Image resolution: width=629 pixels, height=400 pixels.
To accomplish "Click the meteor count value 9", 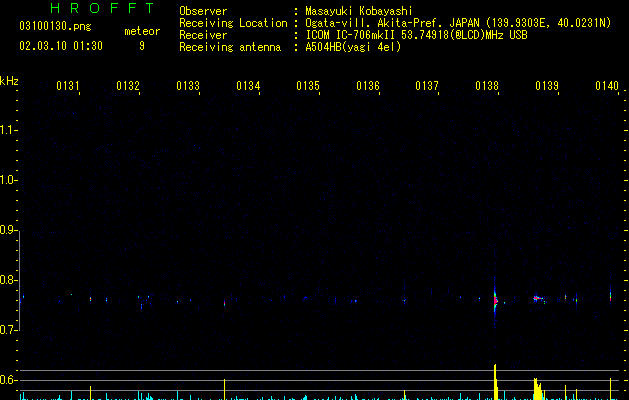I will pyautogui.click(x=142, y=46).
